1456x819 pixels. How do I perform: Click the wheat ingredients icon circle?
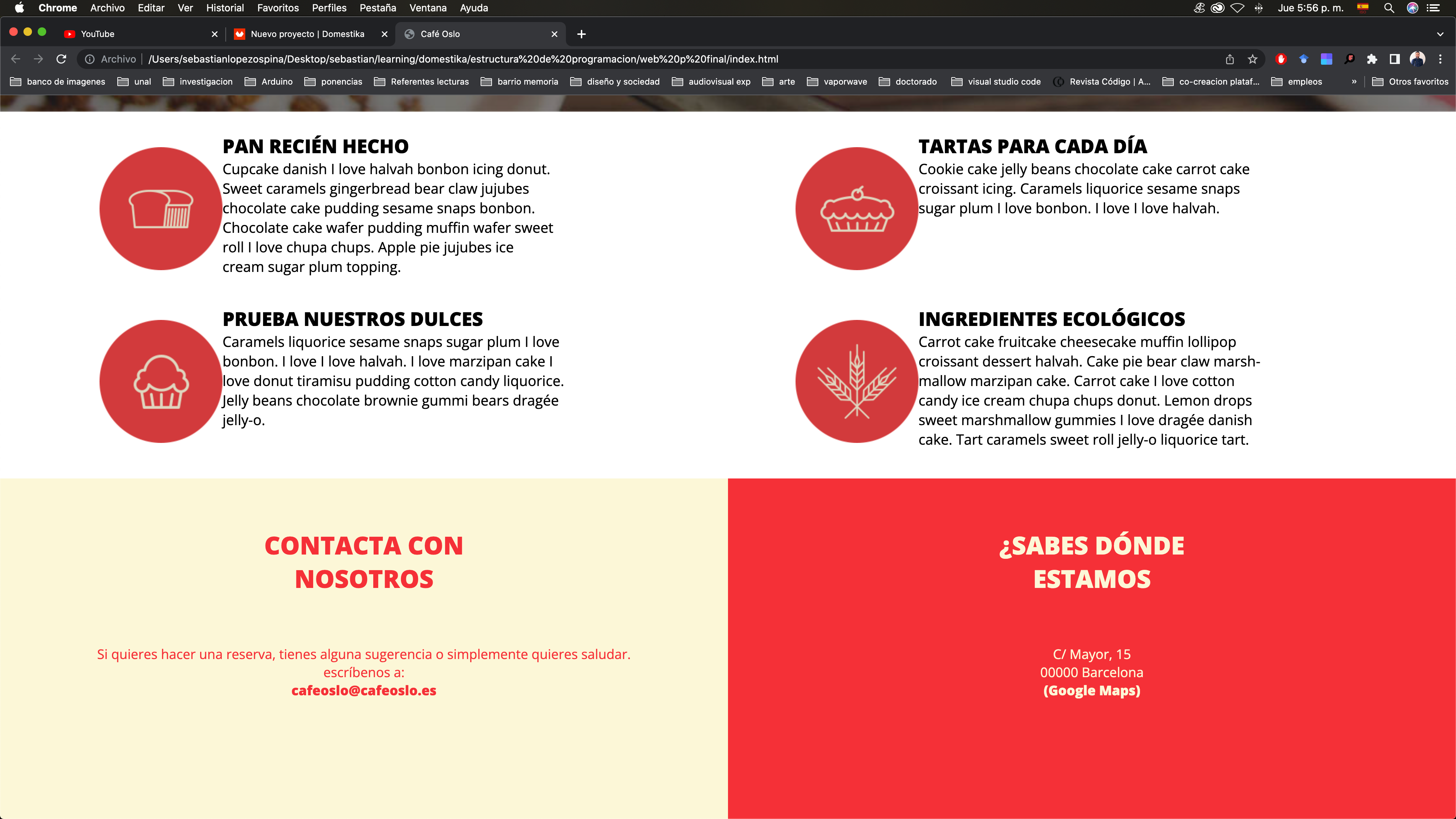[x=857, y=381]
